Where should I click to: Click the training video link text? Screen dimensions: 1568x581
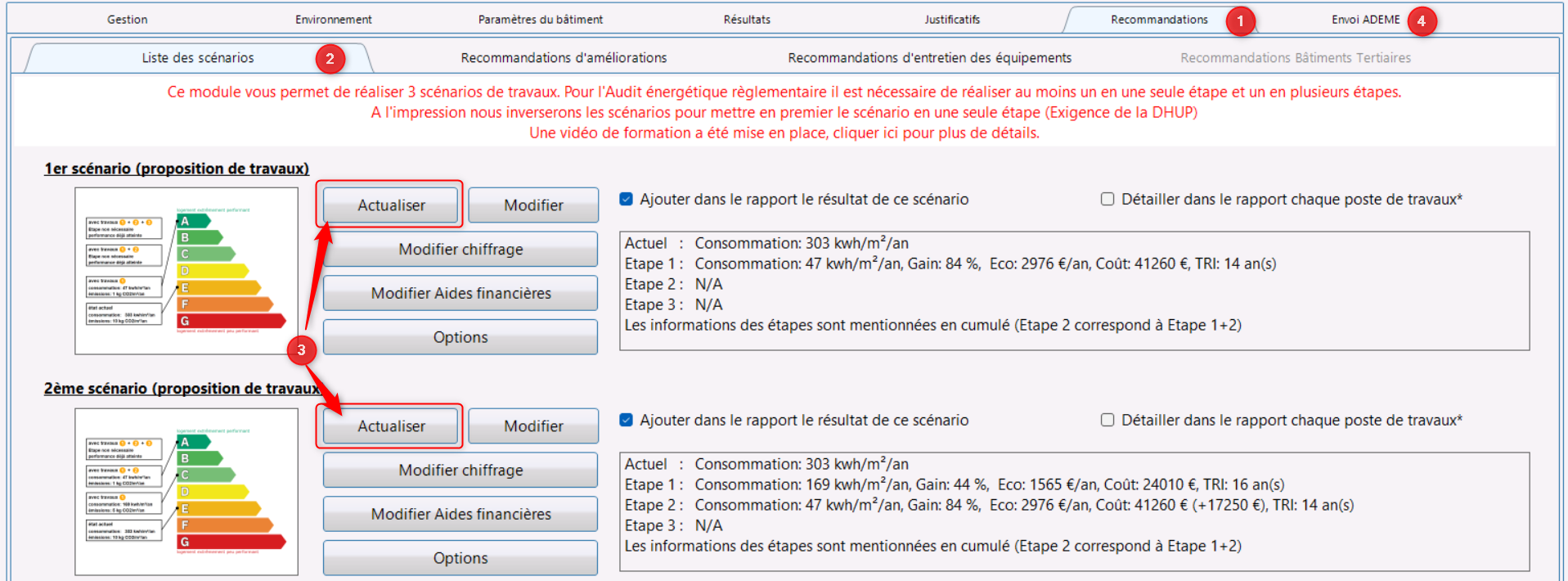pyautogui.click(x=784, y=133)
